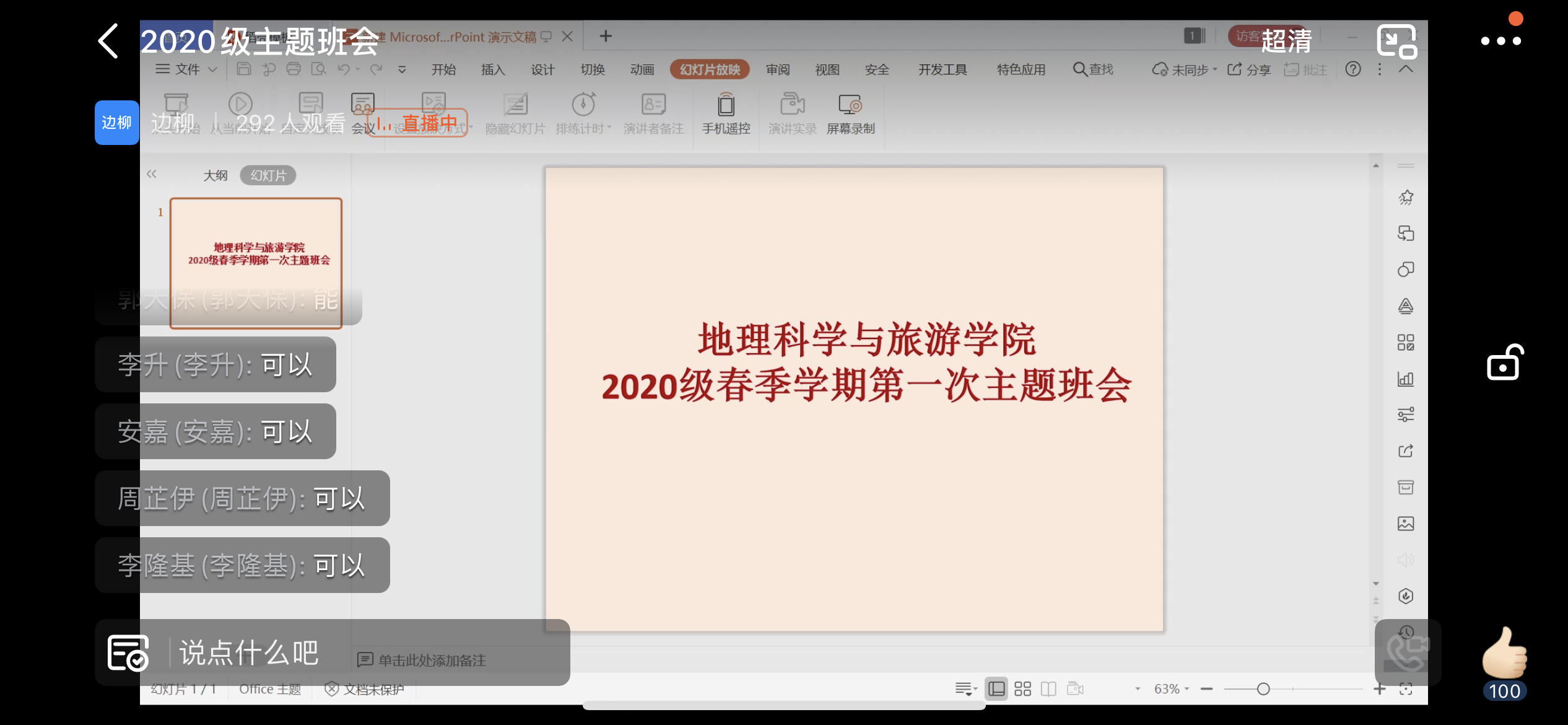The width and height of the screenshot is (1568, 725).
Task: Click the bottom horizontal scroll bar
Action: [784, 706]
